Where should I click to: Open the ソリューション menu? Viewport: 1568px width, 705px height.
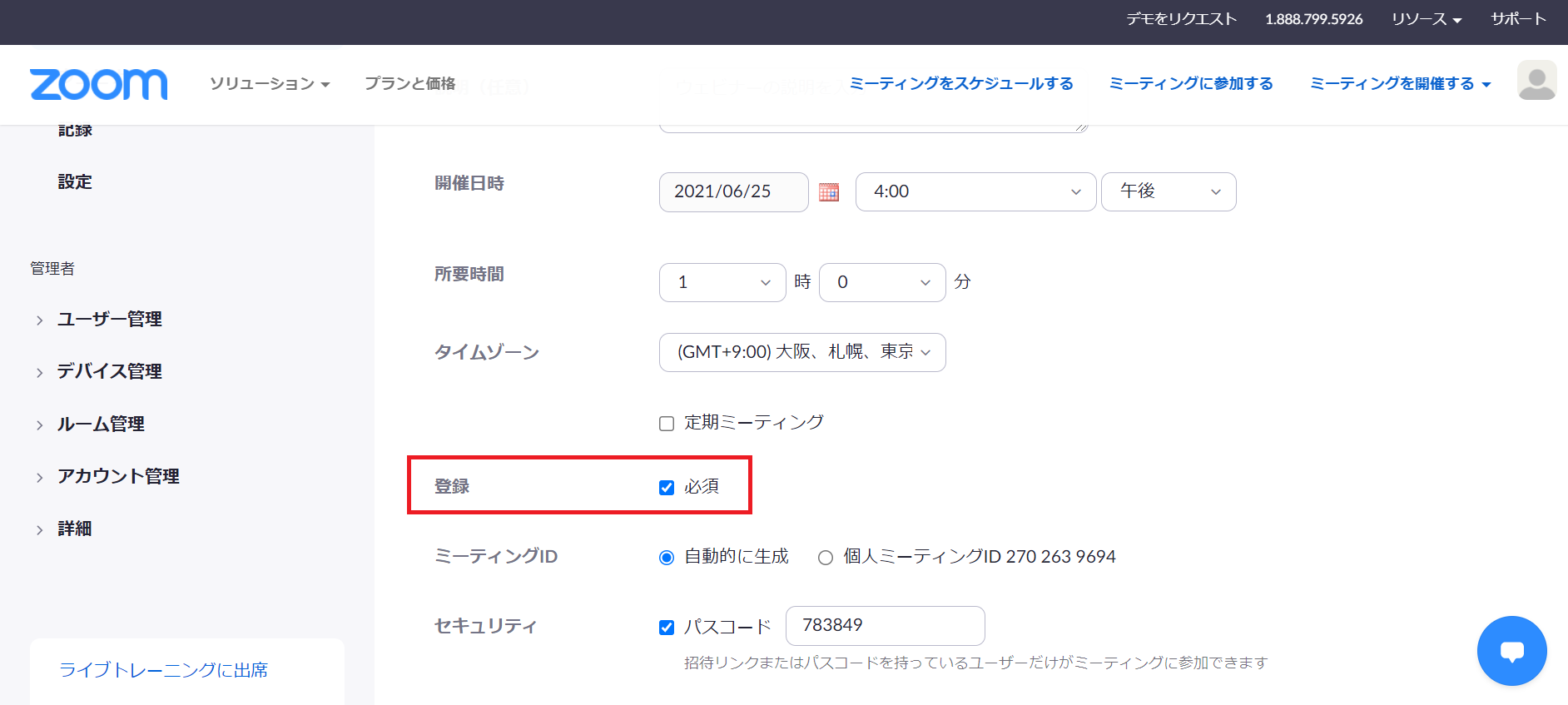tap(270, 84)
